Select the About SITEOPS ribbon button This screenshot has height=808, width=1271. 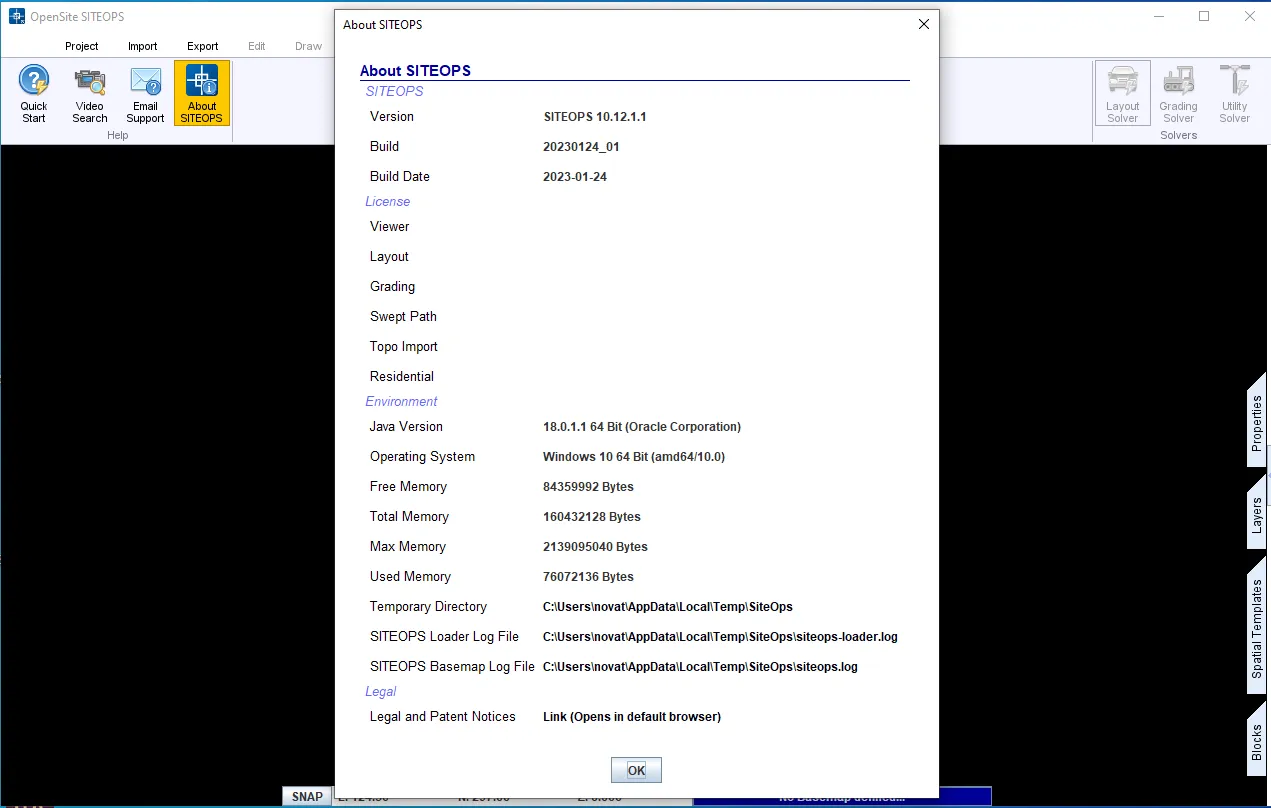(x=202, y=94)
